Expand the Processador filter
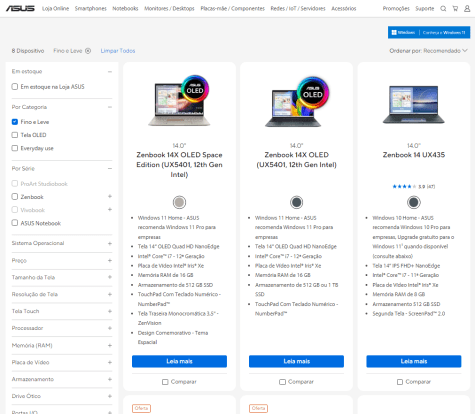475x414 pixels. (x=110, y=328)
